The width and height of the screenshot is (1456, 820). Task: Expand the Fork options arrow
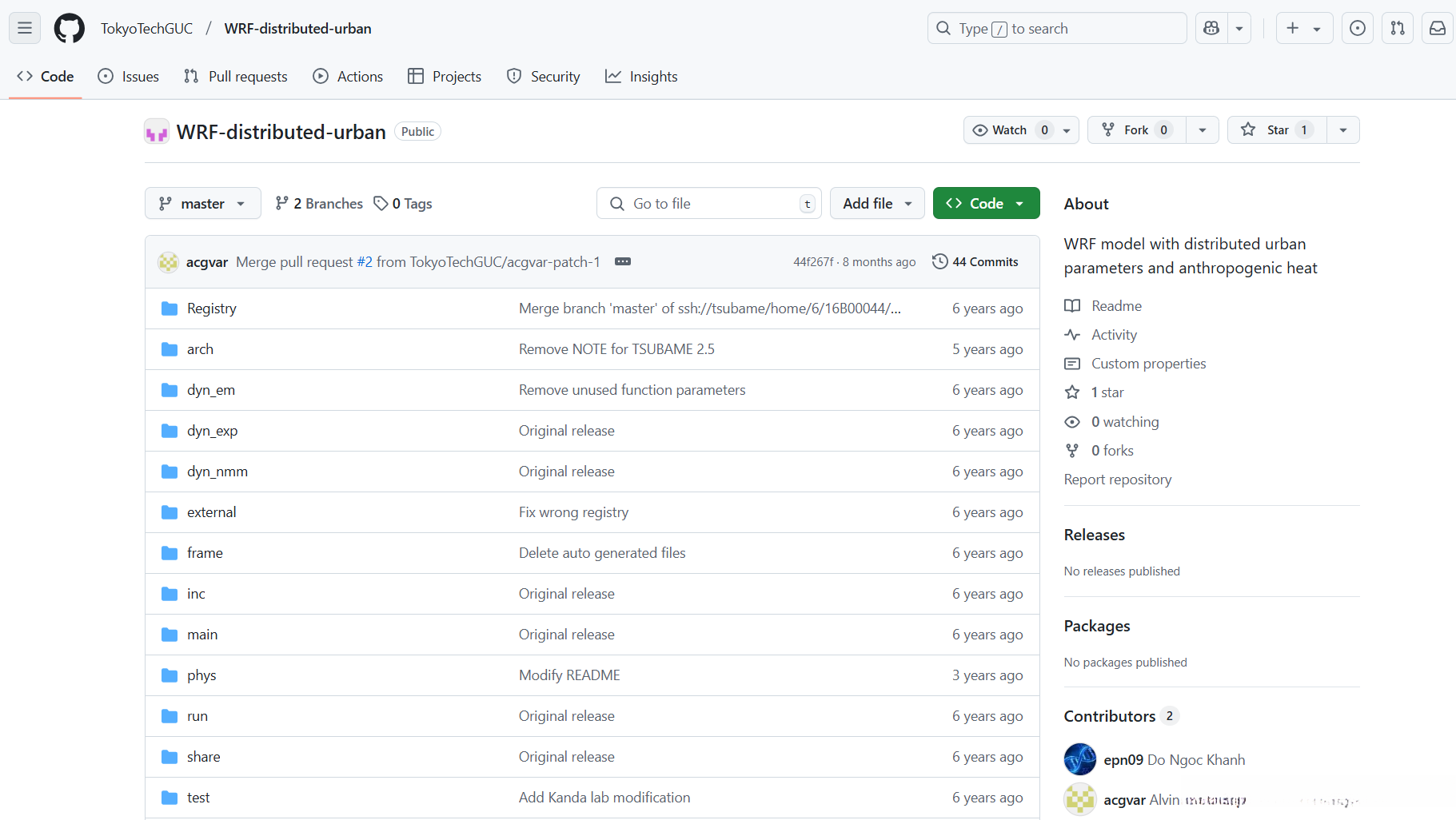coord(1202,130)
